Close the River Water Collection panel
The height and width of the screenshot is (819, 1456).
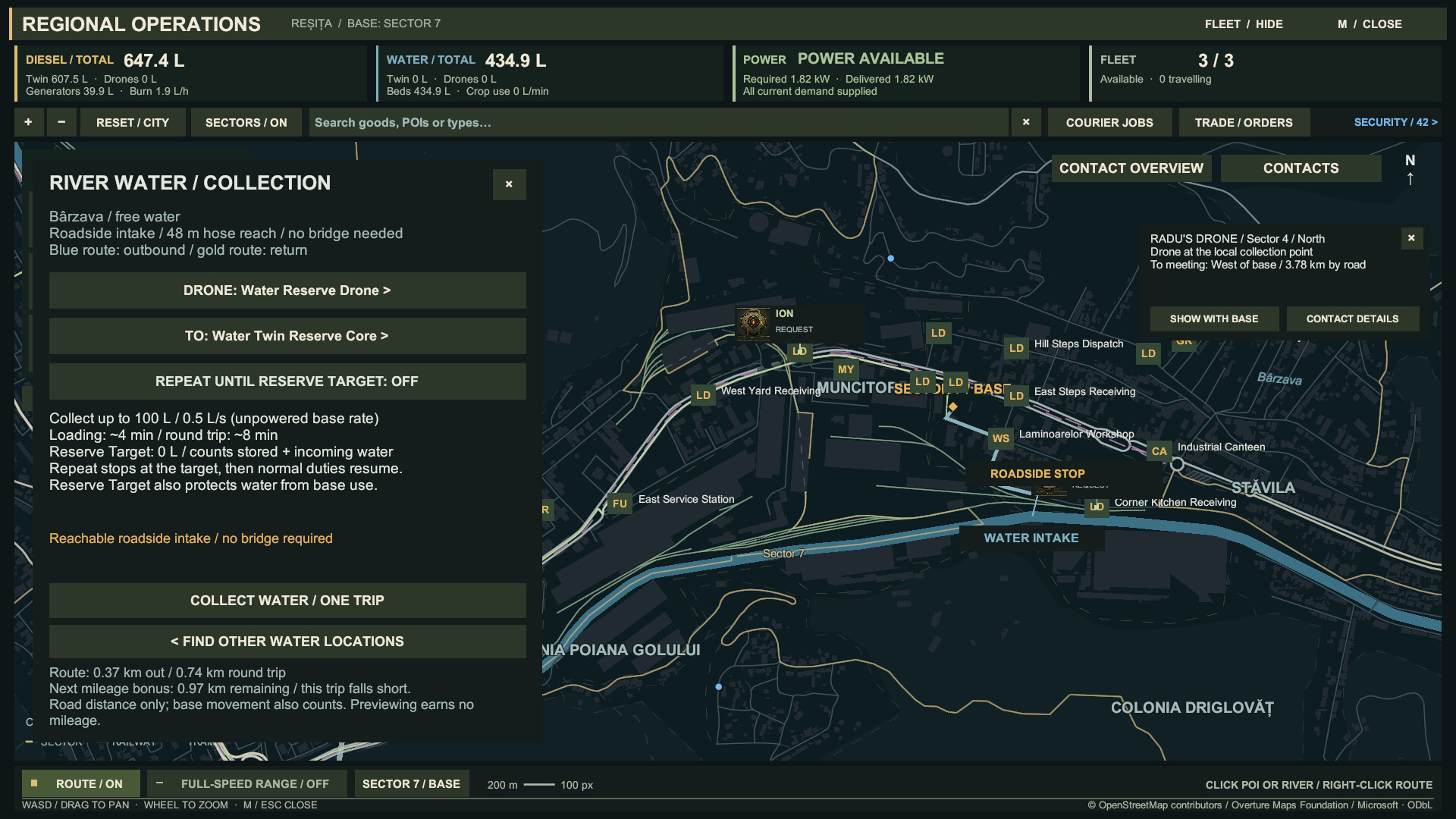pos(509,184)
